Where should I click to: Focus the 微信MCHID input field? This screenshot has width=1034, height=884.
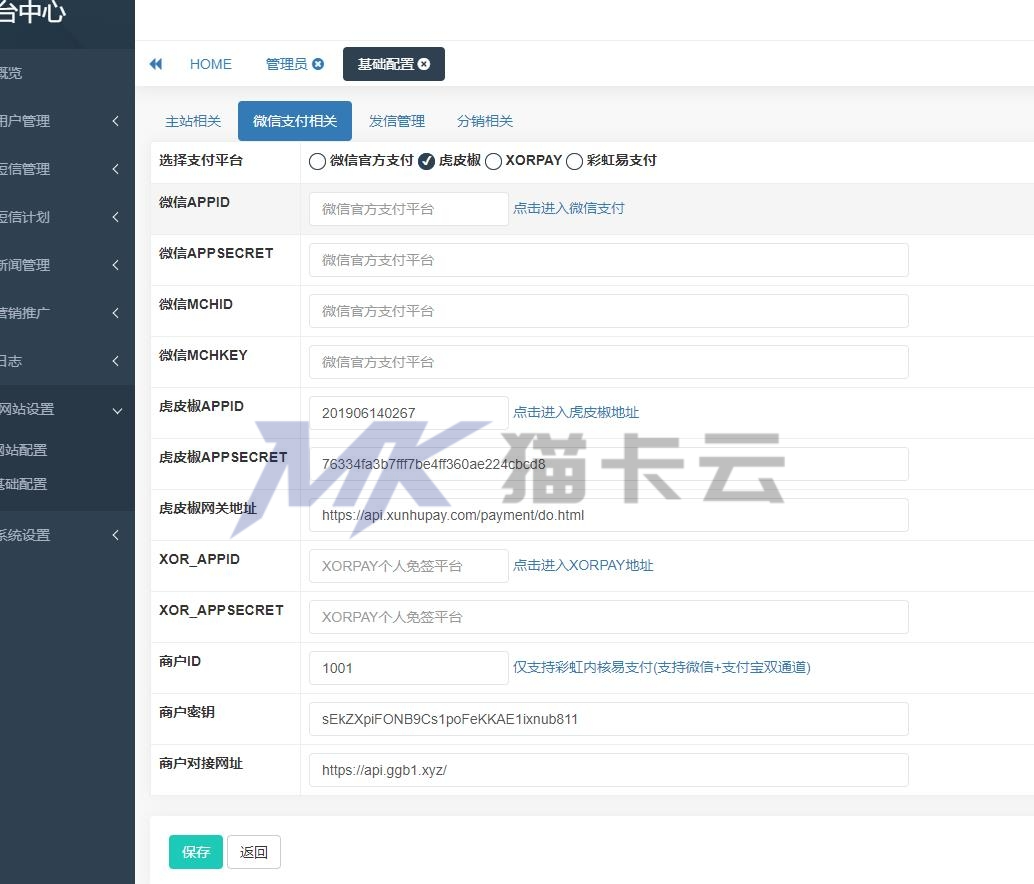click(x=609, y=311)
